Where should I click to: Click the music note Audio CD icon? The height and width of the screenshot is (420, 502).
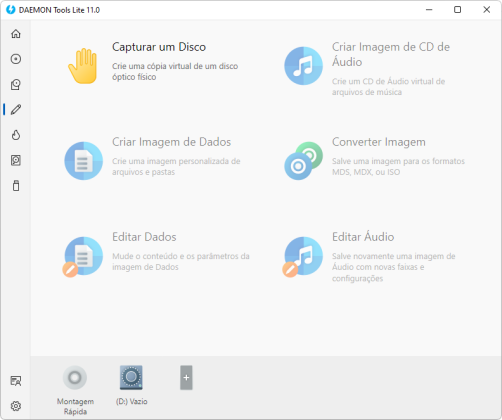coord(303,66)
